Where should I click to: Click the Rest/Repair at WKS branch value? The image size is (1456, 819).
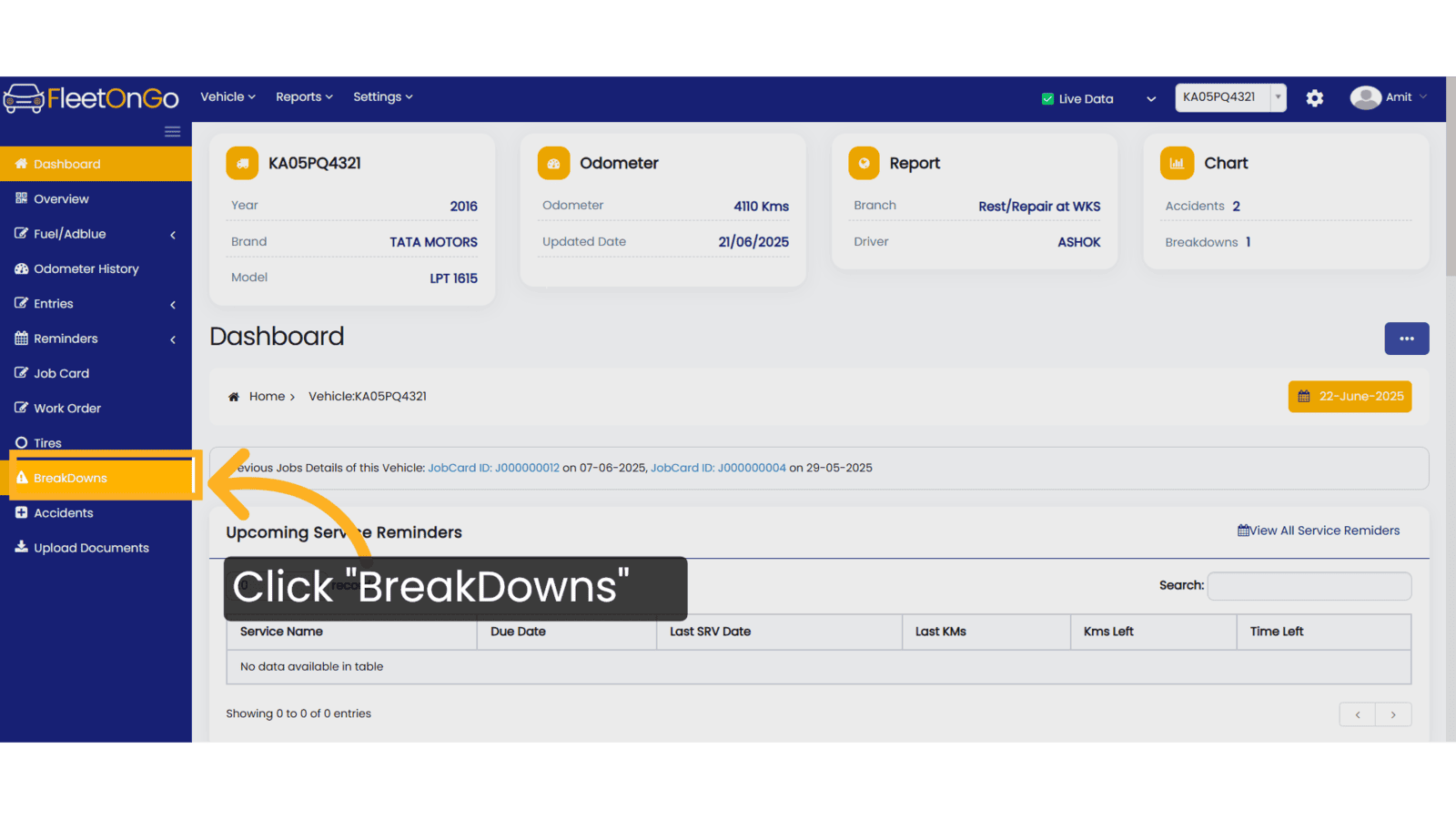click(1039, 207)
